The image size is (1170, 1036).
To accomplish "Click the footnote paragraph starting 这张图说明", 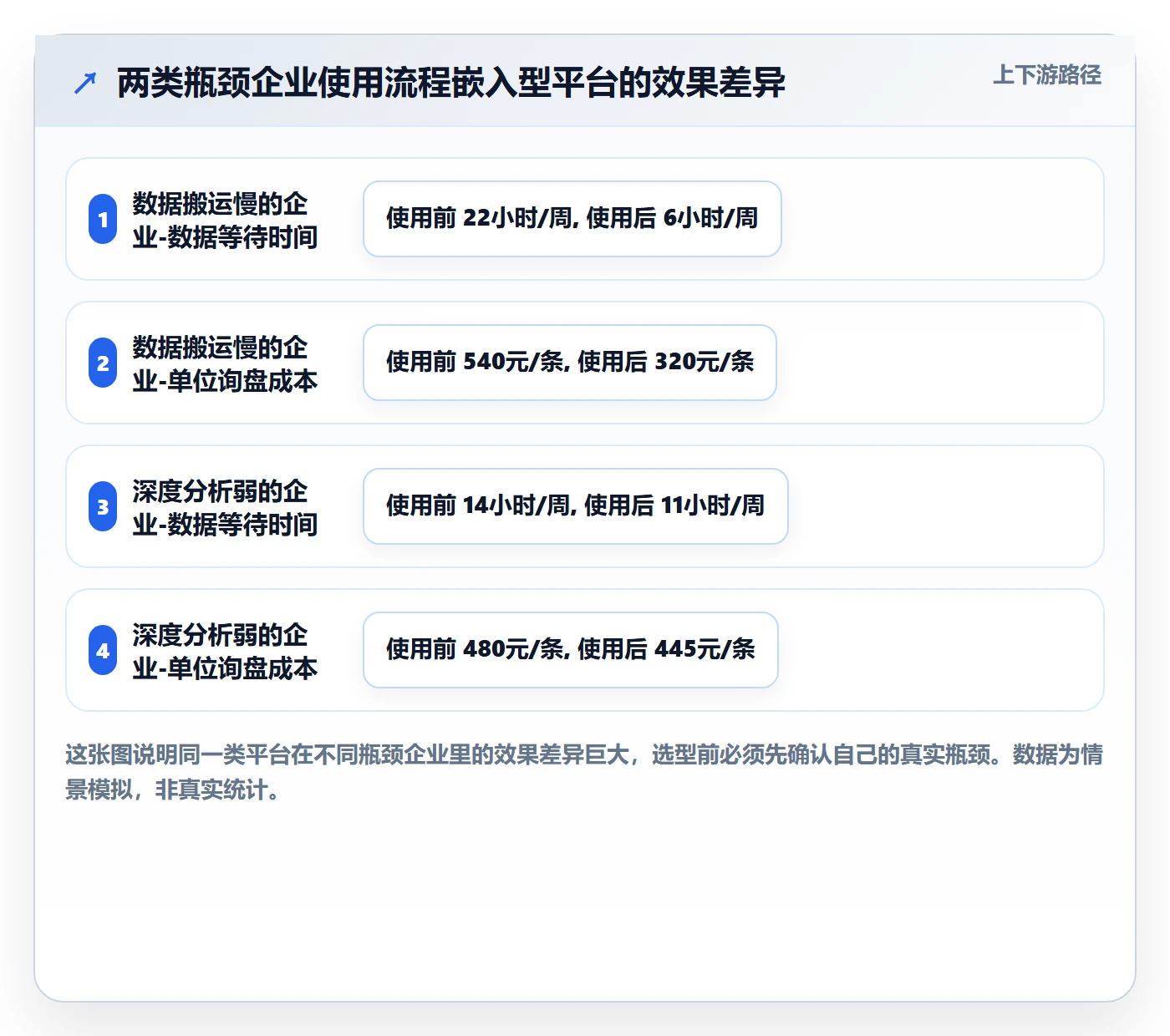I will coord(584,772).
